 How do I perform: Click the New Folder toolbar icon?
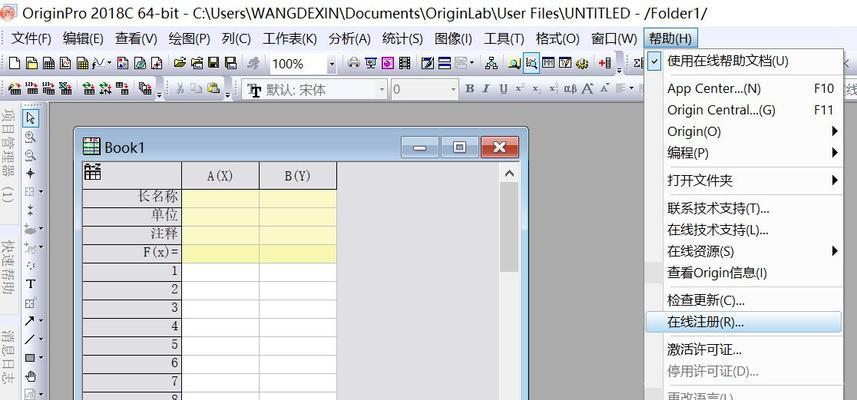[x=32, y=63]
